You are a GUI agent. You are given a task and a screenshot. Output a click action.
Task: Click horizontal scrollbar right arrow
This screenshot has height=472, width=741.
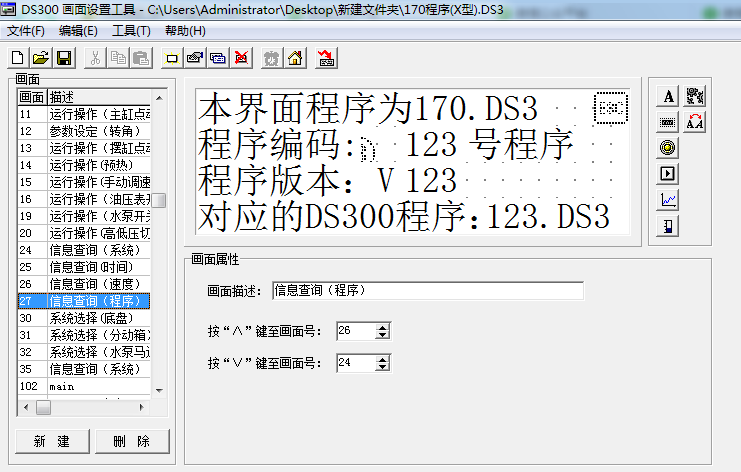click(x=142, y=407)
